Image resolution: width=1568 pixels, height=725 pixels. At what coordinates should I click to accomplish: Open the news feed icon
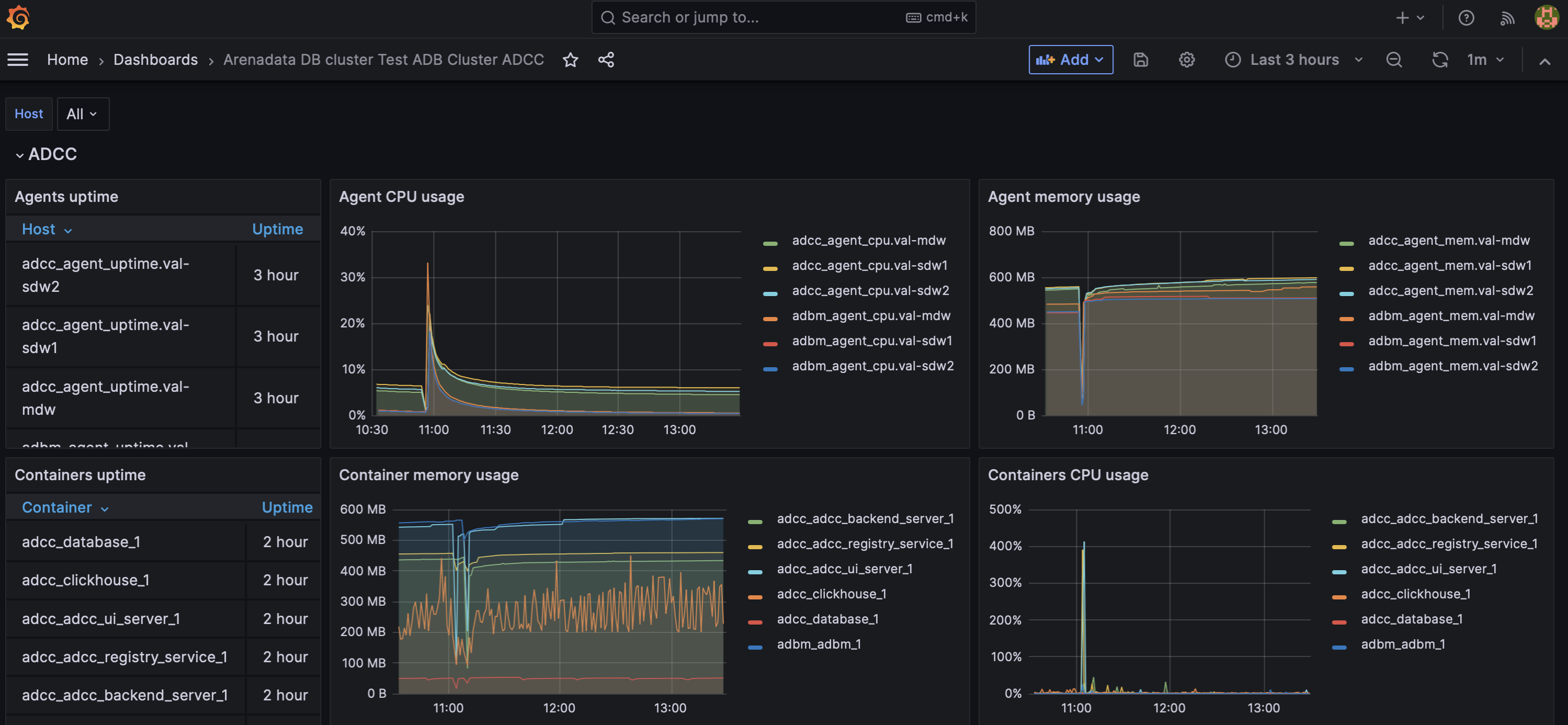[1506, 18]
